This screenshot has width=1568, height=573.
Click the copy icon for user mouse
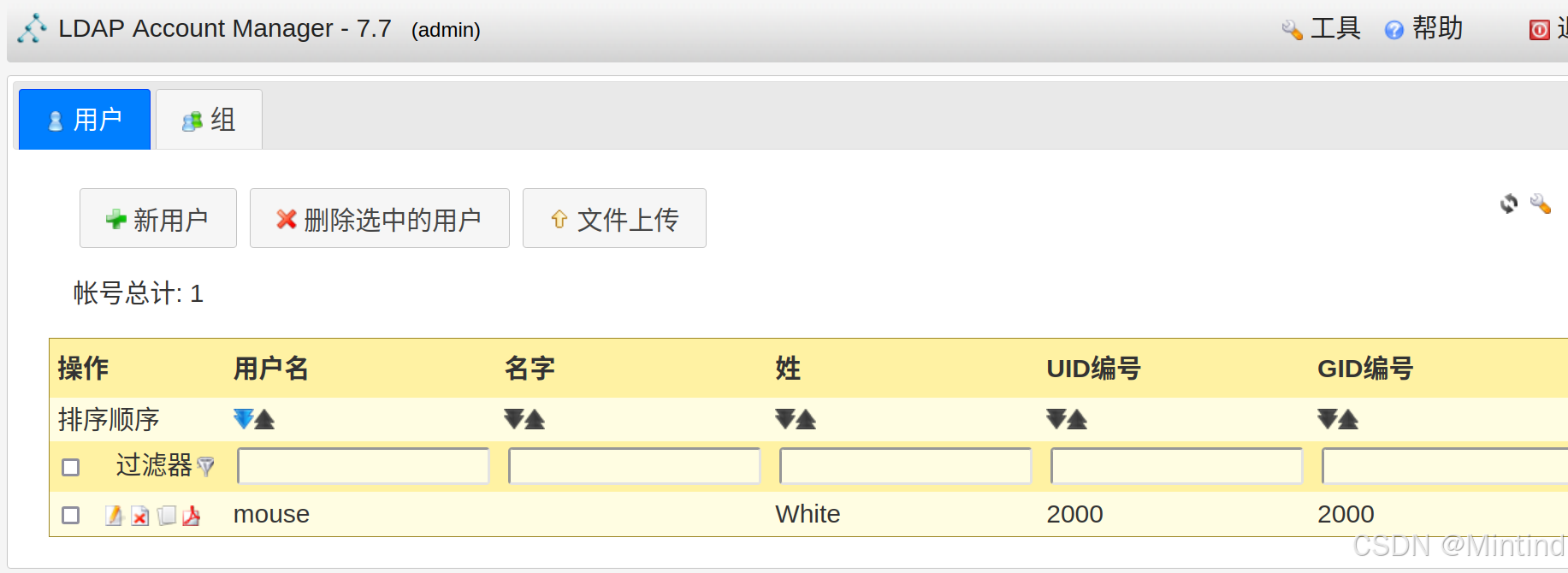click(167, 516)
